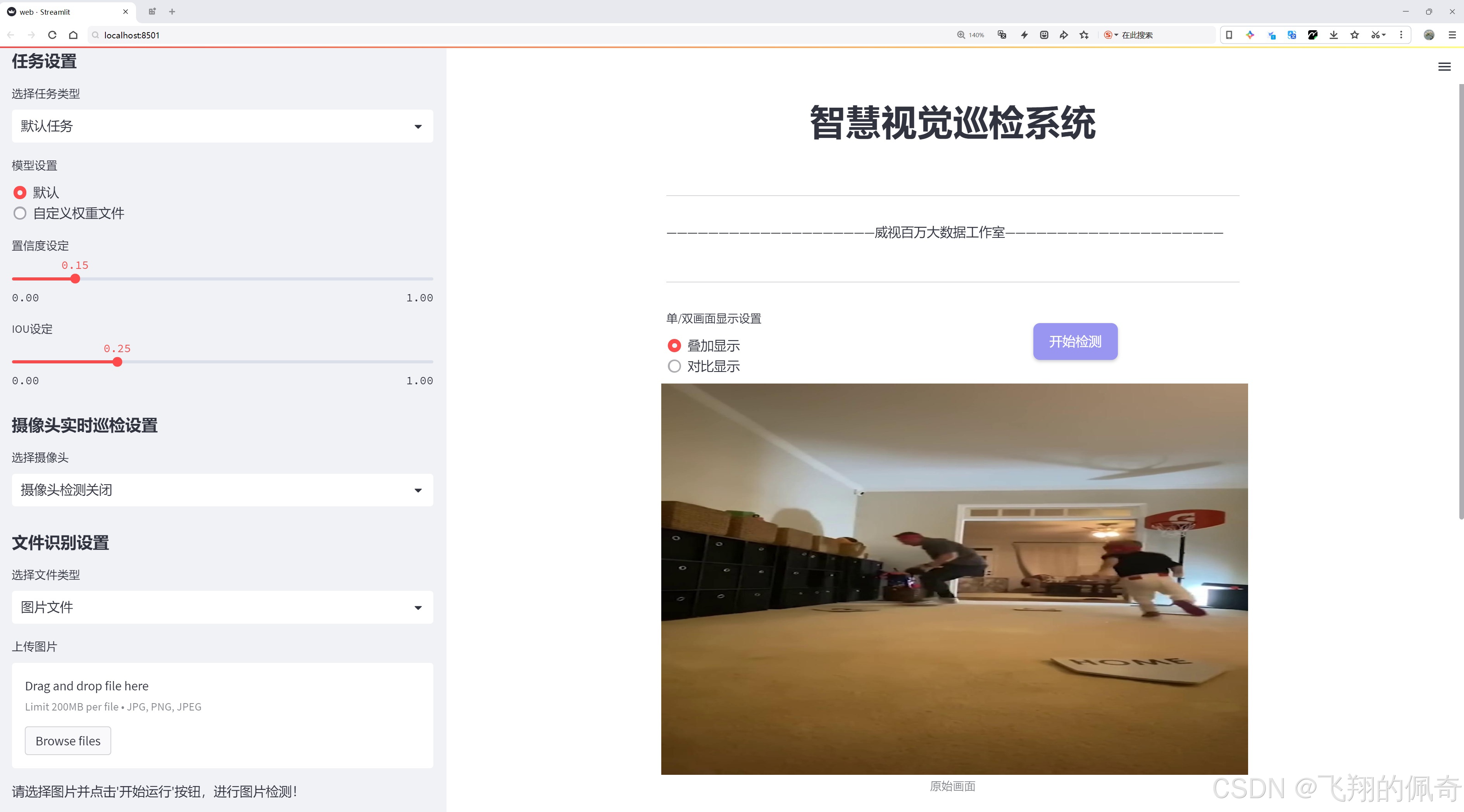Screen dimensions: 1464x812
Task: Click the localhost:8501 address bar
Action: (131, 34)
